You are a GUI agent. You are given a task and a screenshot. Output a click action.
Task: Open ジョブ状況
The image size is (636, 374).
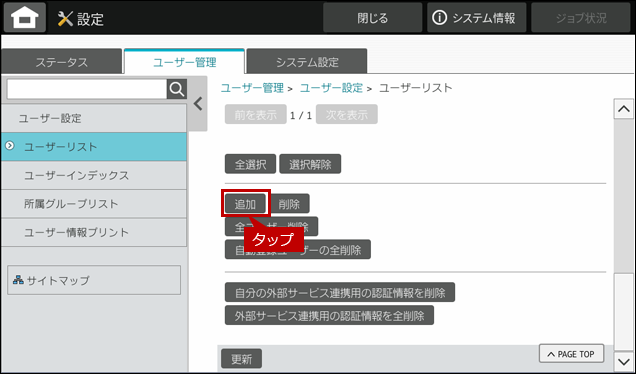click(581, 18)
